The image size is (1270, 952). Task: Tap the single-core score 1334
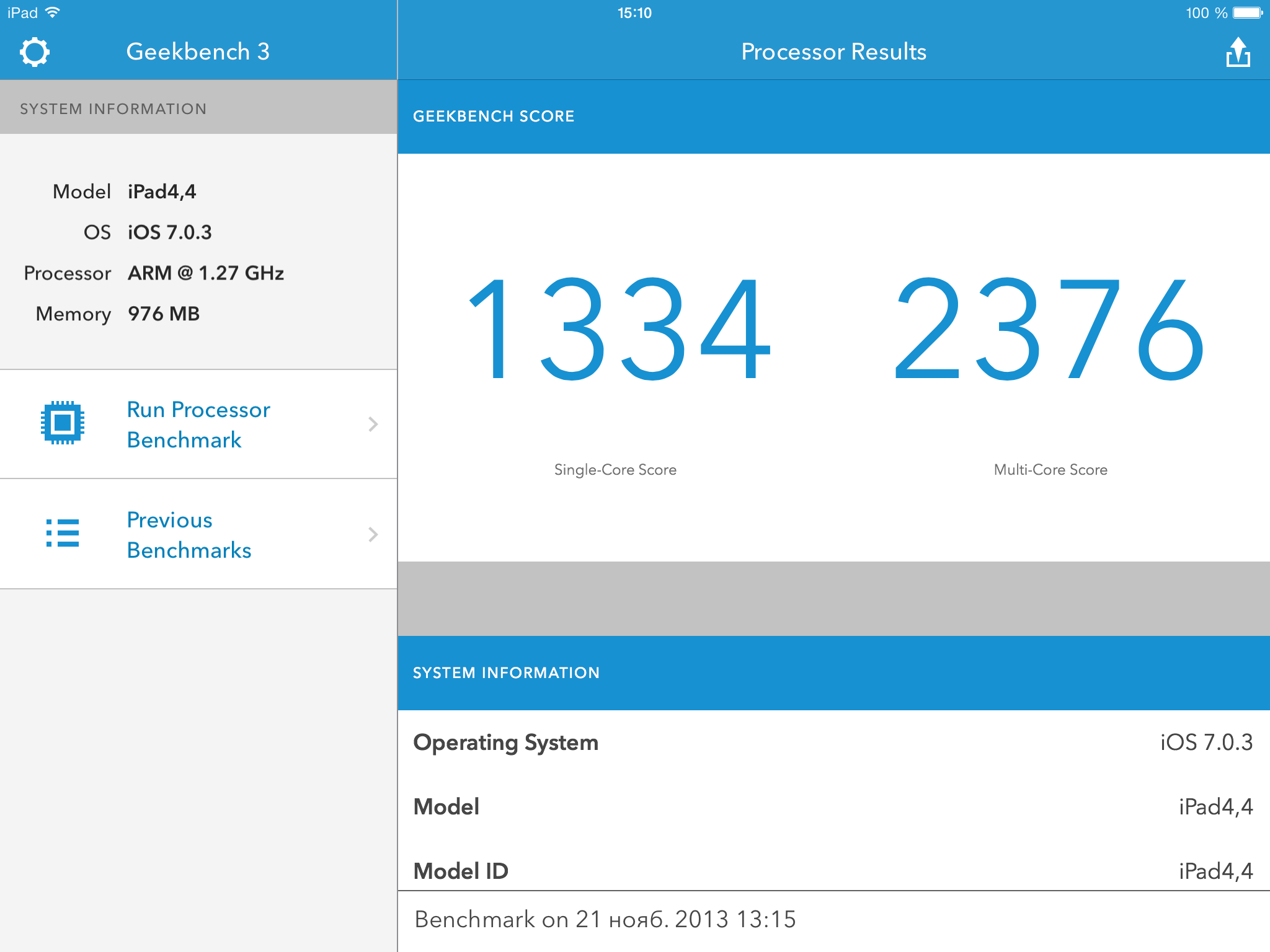618,328
